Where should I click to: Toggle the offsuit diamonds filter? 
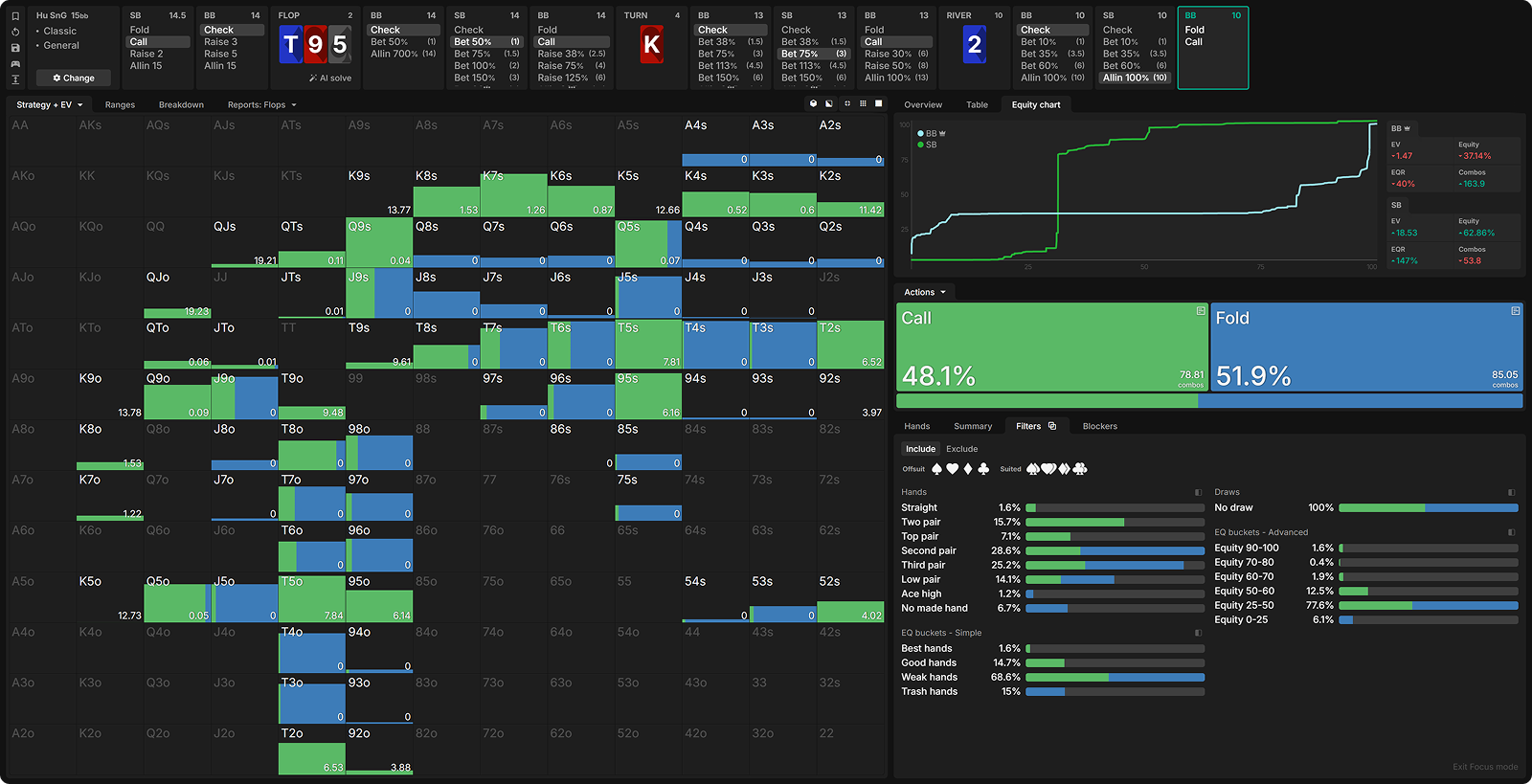click(967, 469)
